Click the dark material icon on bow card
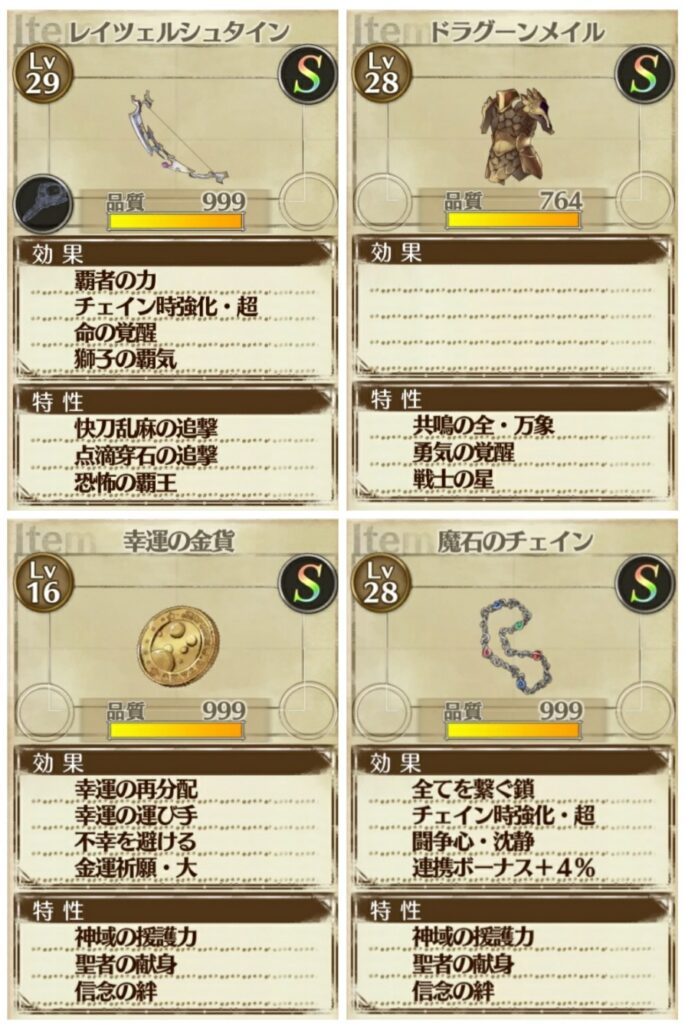 pos(42,204)
